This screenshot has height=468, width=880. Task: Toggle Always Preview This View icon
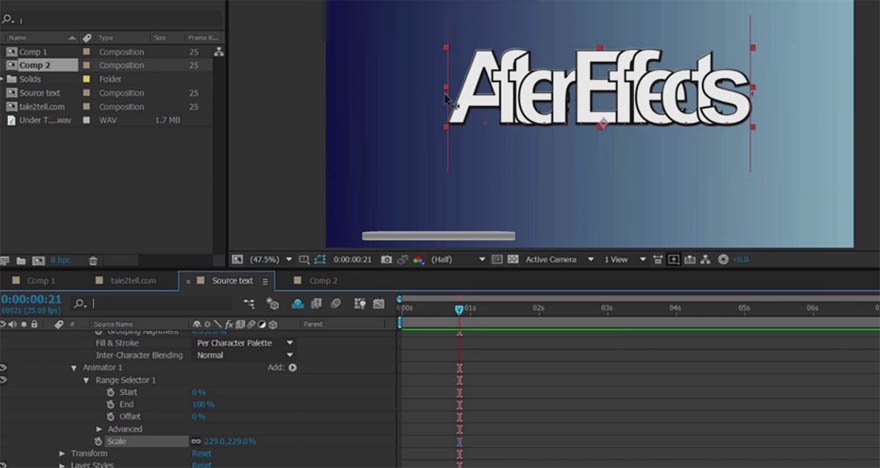pyautogui.click(x=237, y=259)
